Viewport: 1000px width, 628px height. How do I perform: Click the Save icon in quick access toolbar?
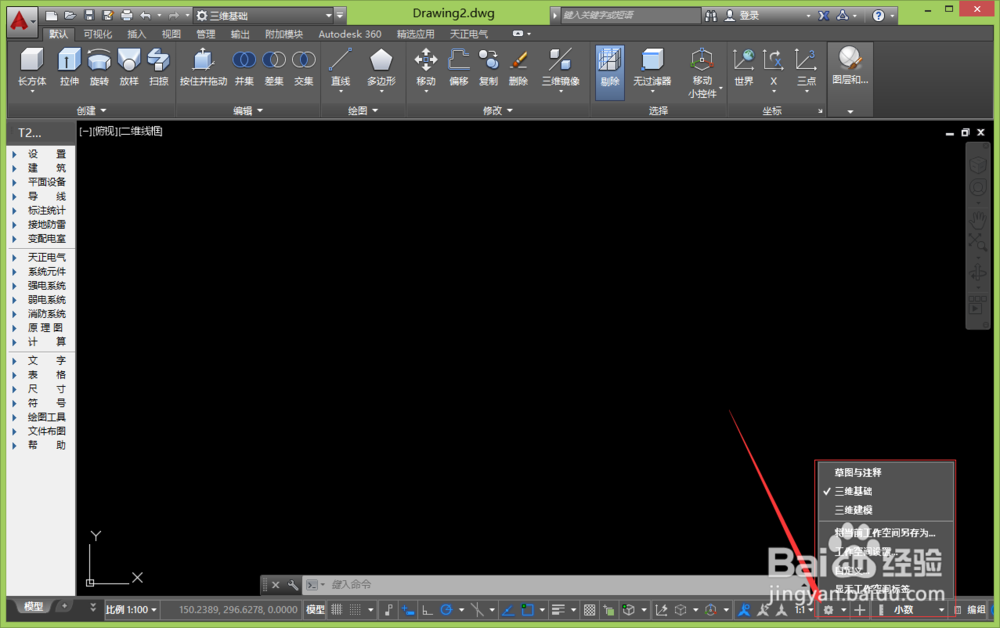pyautogui.click(x=89, y=15)
